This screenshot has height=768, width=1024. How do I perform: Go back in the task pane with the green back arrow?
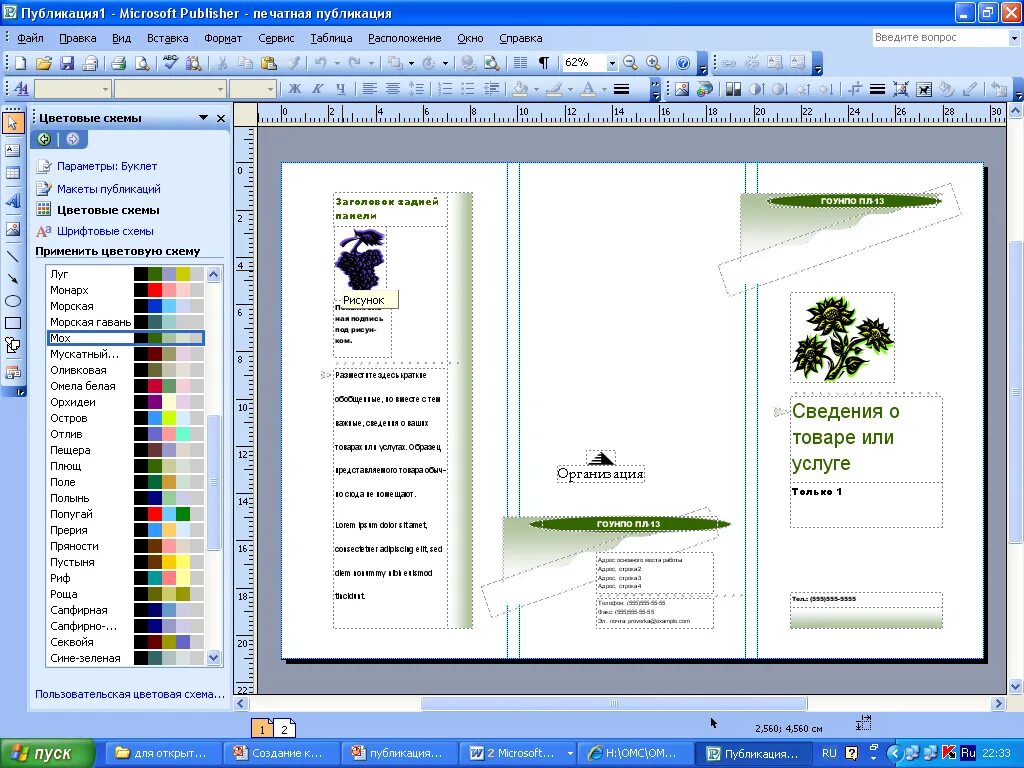(x=44, y=138)
